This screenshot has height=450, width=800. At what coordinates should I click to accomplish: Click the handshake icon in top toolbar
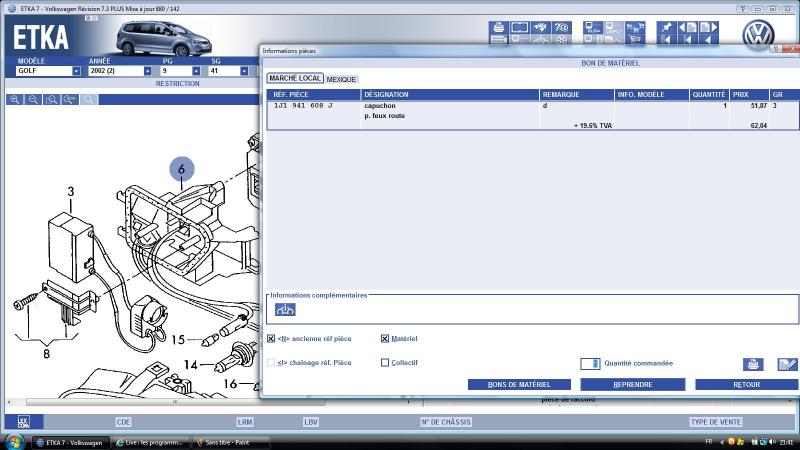click(x=540, y=28)
